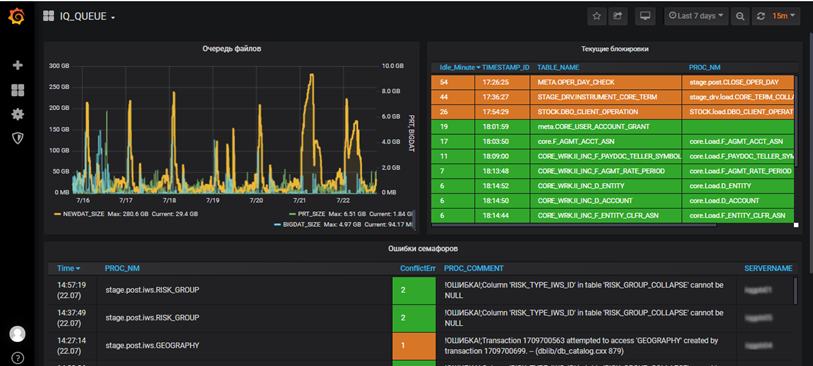
Task: Click the blue BIGDAT_SIZE color line
Action: 277,224
